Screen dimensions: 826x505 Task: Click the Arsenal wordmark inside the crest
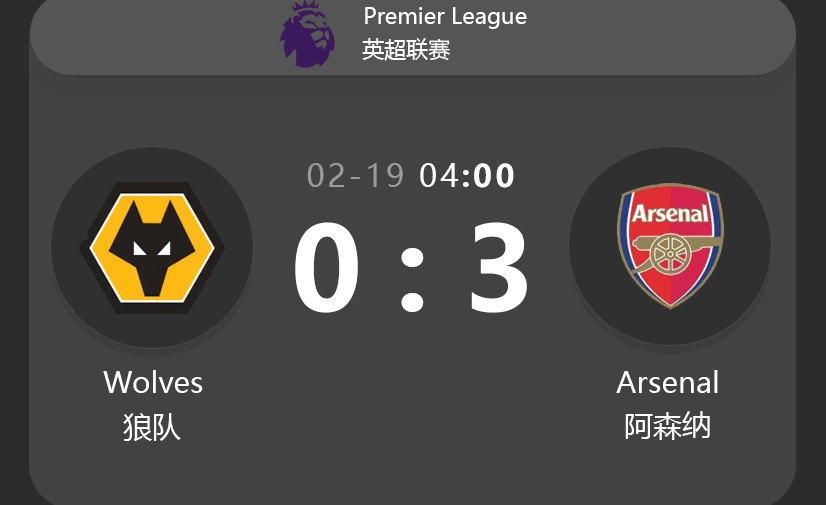(x=670, y=213)
